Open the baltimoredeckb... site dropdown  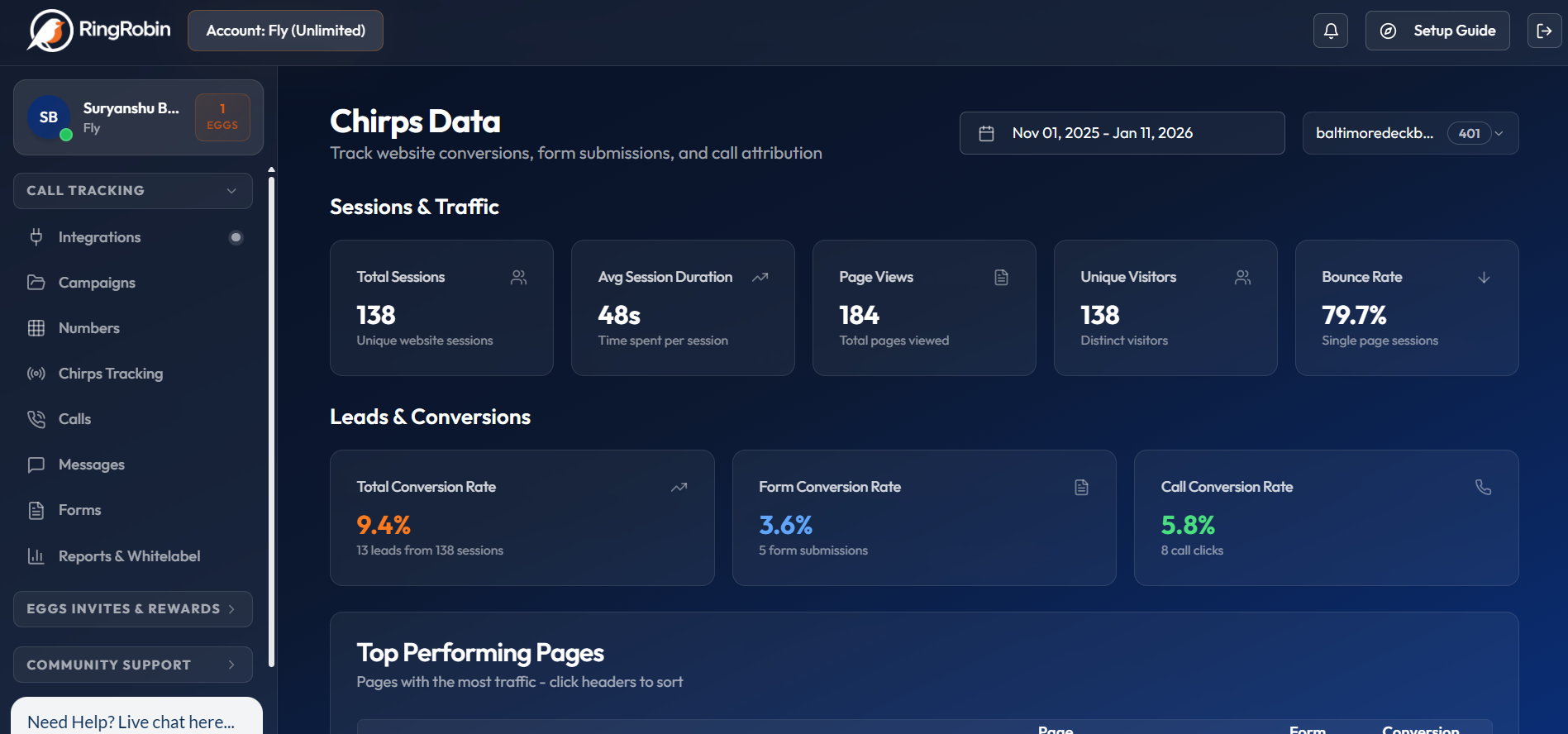coord(1409,133)
